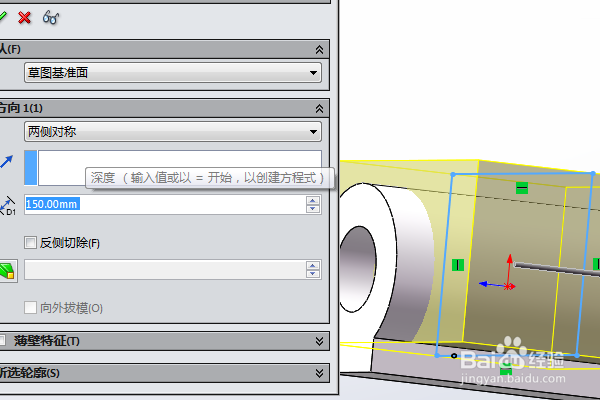
Task: Open the 草图基准面 start condition dropdown
Action: pyautogui.click(x=173, y=73)
